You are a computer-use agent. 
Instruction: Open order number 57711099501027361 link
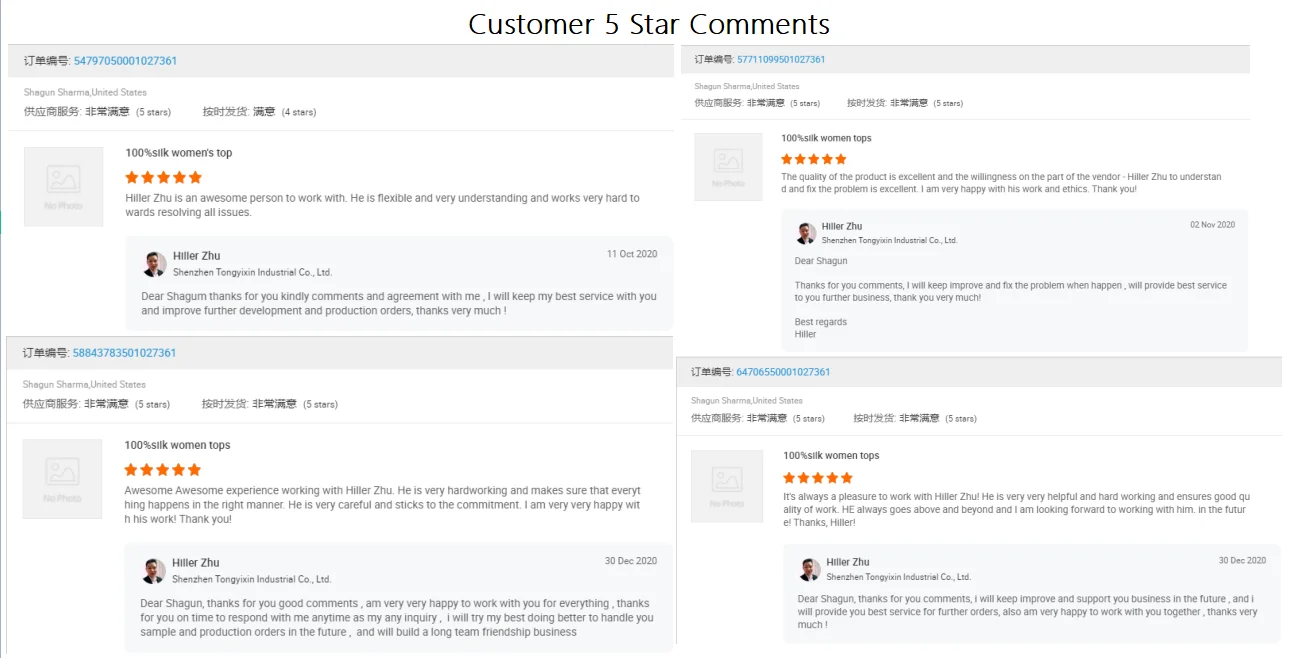coord(781,60)
